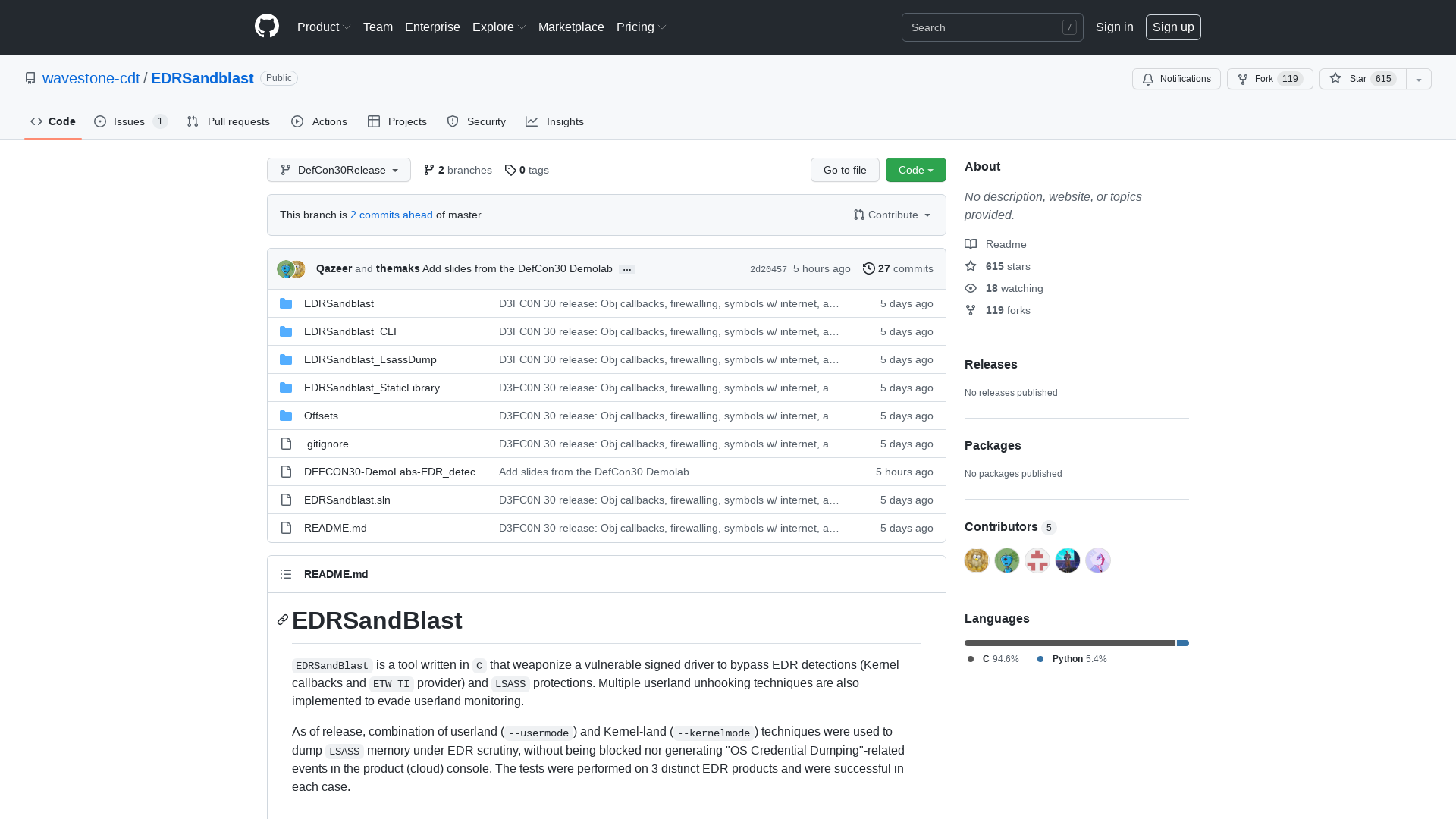The image size is (1456, 819).
Task: Expand the DefCon30Release branch selector
Action: coord(338,170)
